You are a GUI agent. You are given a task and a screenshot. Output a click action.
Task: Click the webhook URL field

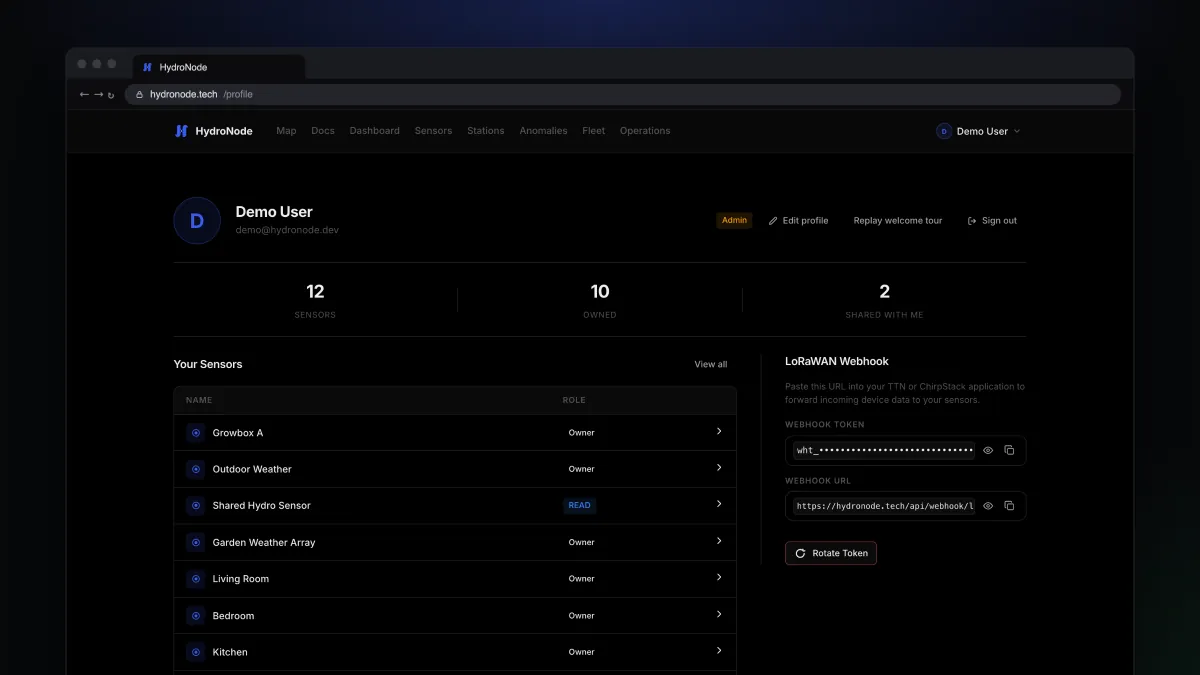click(x=884, y=506)
